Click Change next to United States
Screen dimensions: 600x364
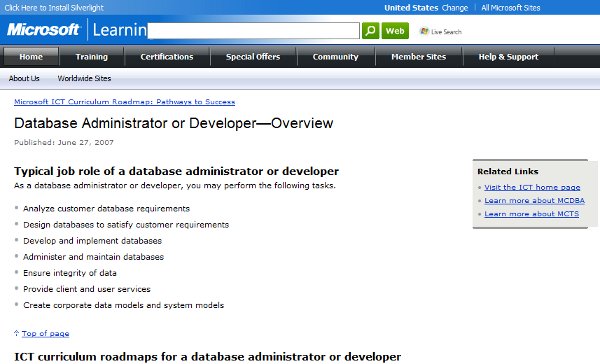coord(455,8)
